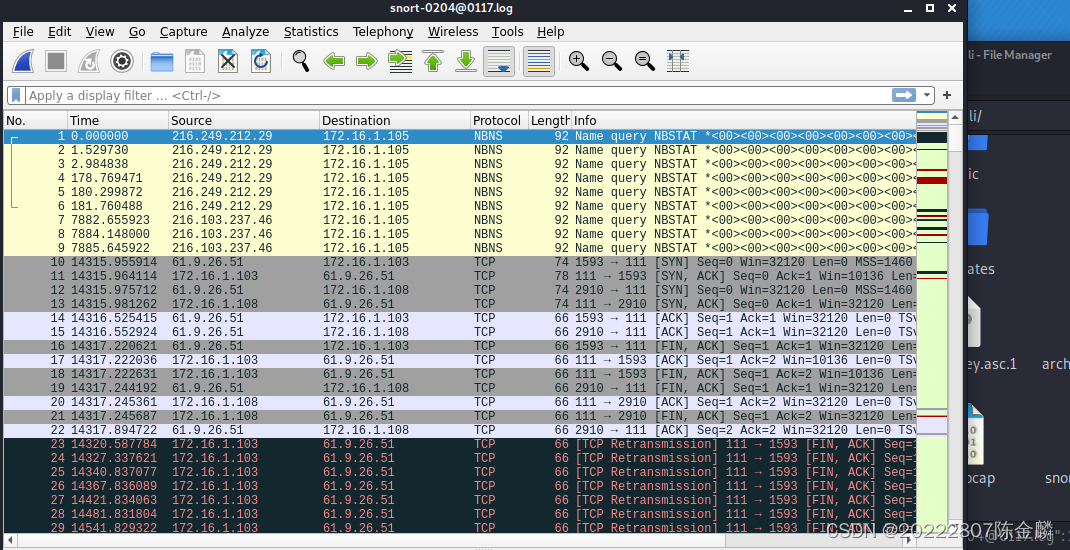Screen dimensions: 1070x550
Task: Reset text to normal size icon
Action: (x=645, y=61)
